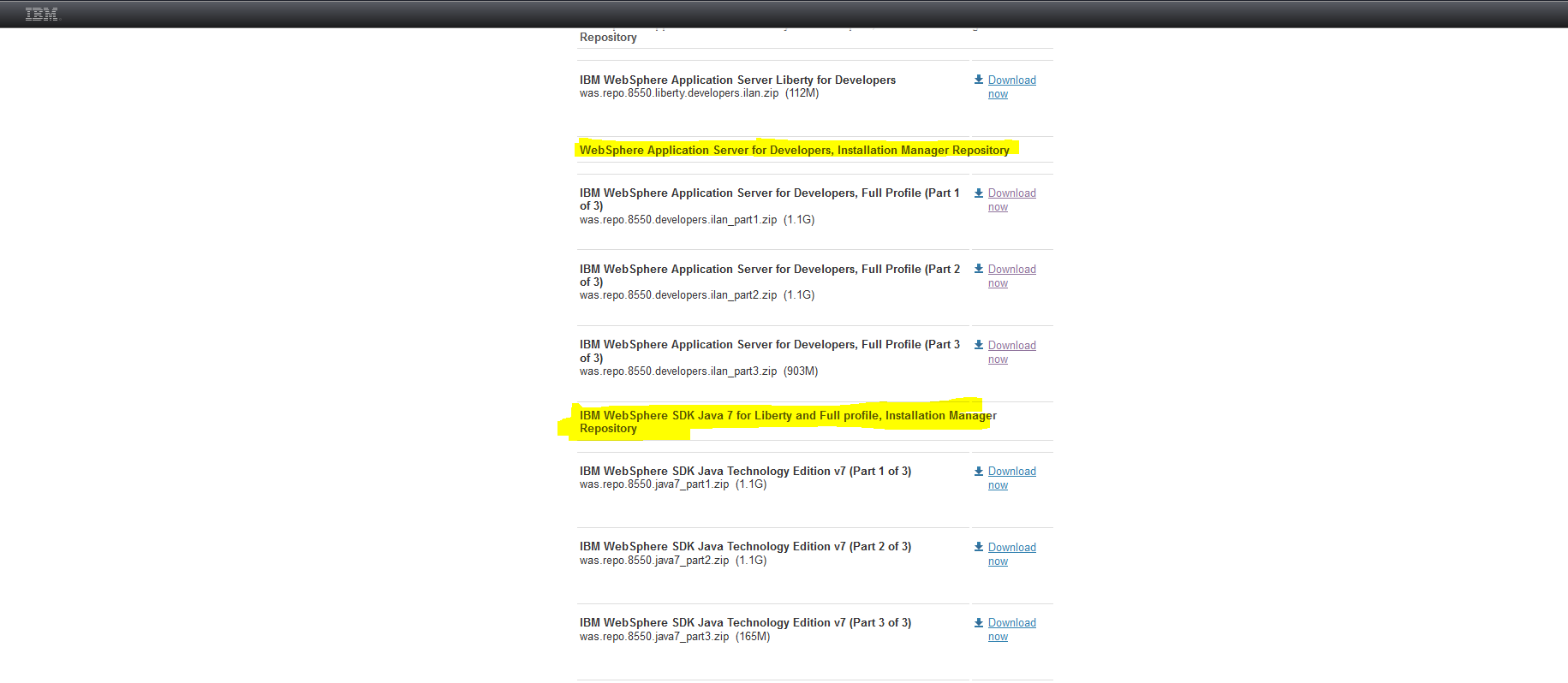Click the partial Repository heading at top
The image size is (1568, 683).
point(608,37)
